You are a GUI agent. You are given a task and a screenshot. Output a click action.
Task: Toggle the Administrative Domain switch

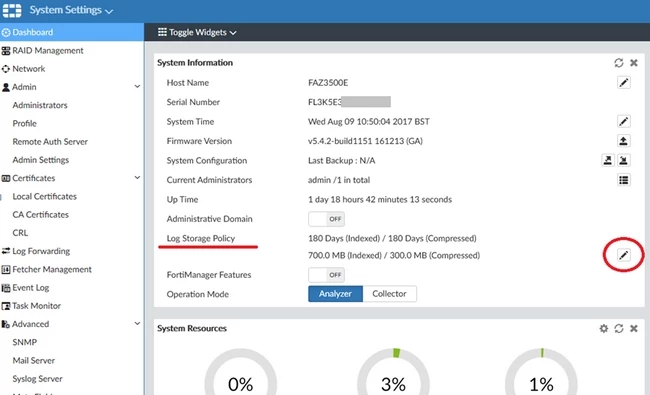(x=326, y=219)
